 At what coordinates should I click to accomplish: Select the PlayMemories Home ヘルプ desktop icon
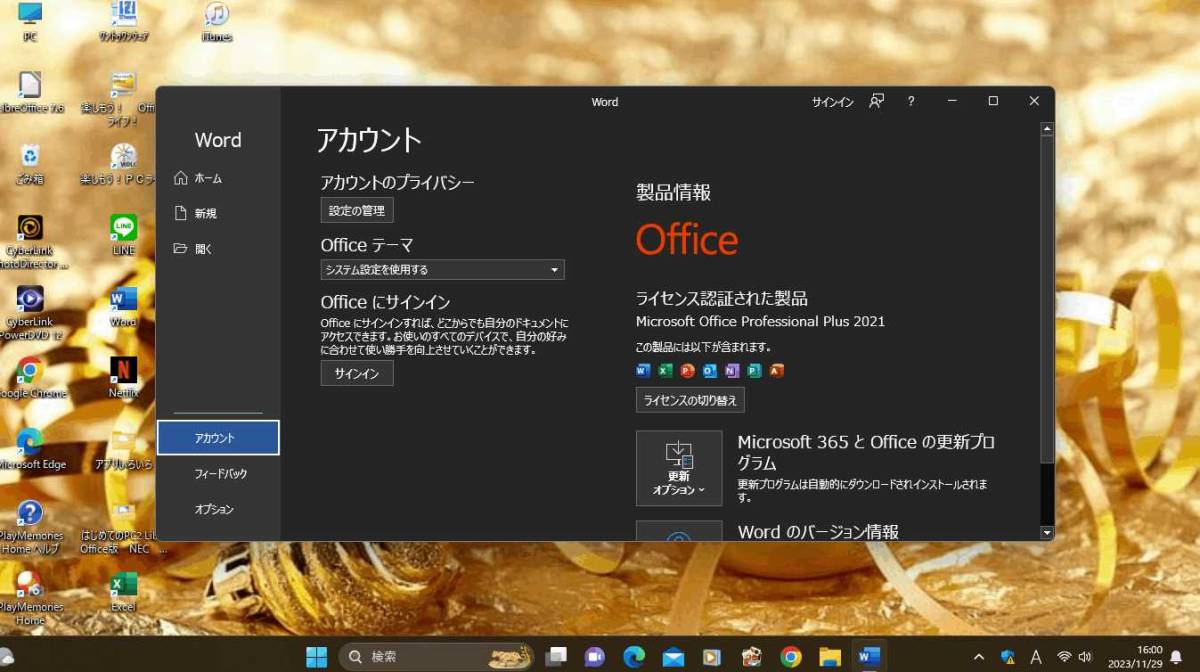click(30, 527)
